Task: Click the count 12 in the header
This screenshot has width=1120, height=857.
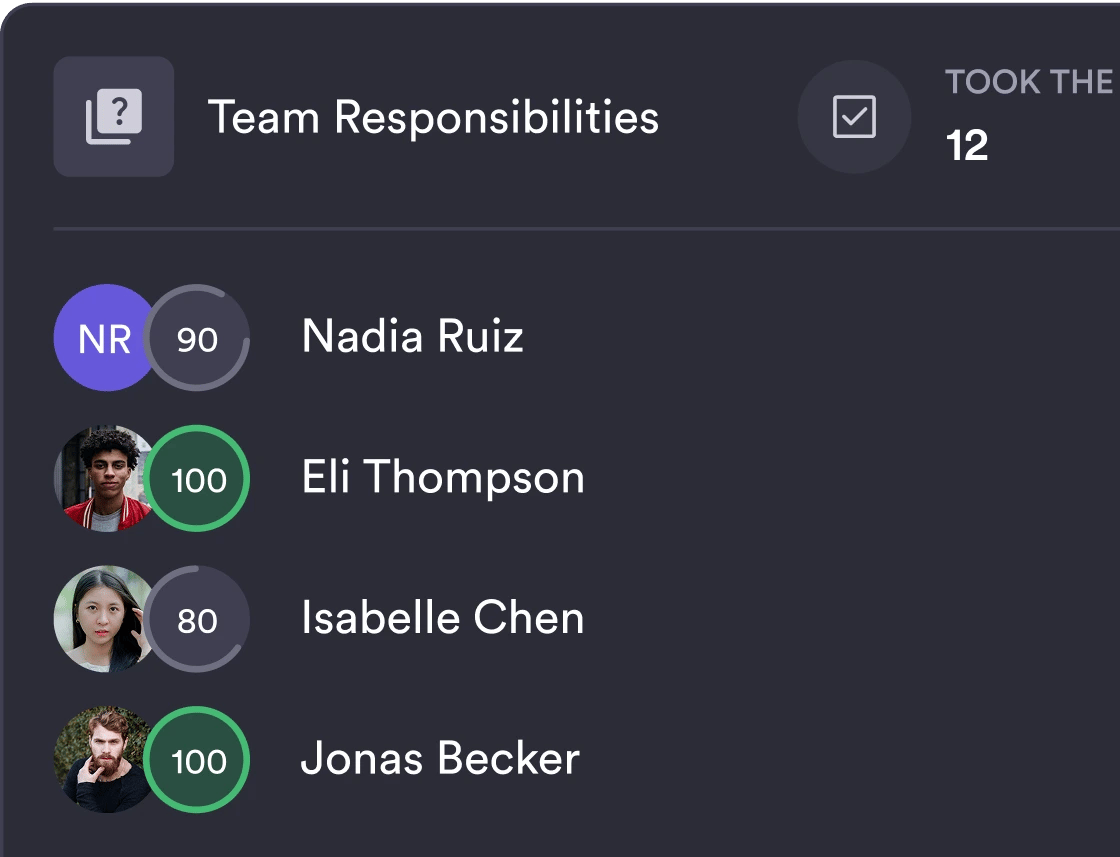Action: (x=967, y=146)
